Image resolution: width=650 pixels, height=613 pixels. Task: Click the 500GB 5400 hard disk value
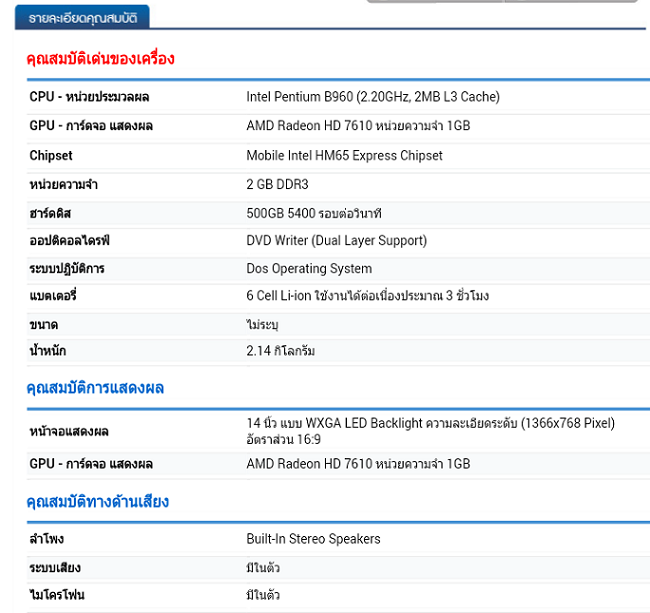(314, 214)
